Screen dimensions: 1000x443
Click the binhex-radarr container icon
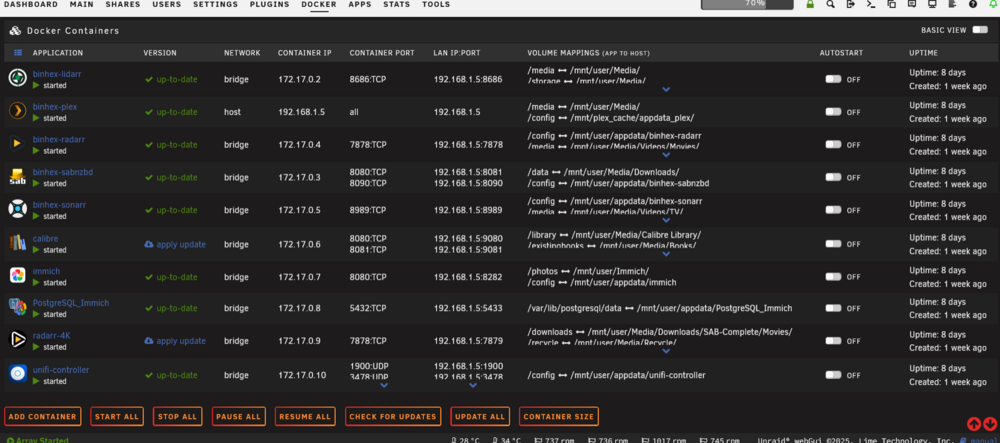(x=17, y=144)
